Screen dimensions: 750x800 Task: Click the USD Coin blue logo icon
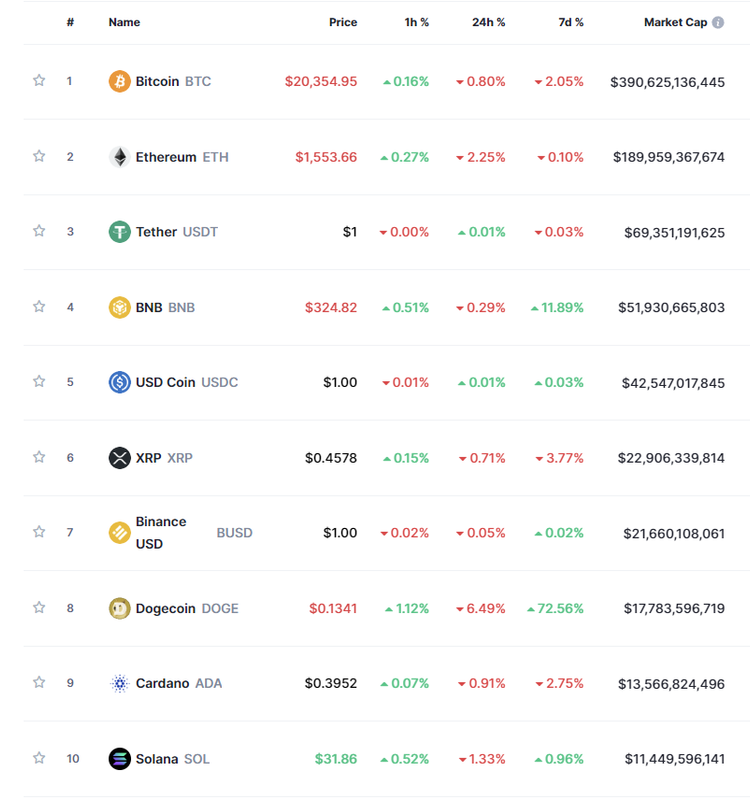click(x=119, y=382)
